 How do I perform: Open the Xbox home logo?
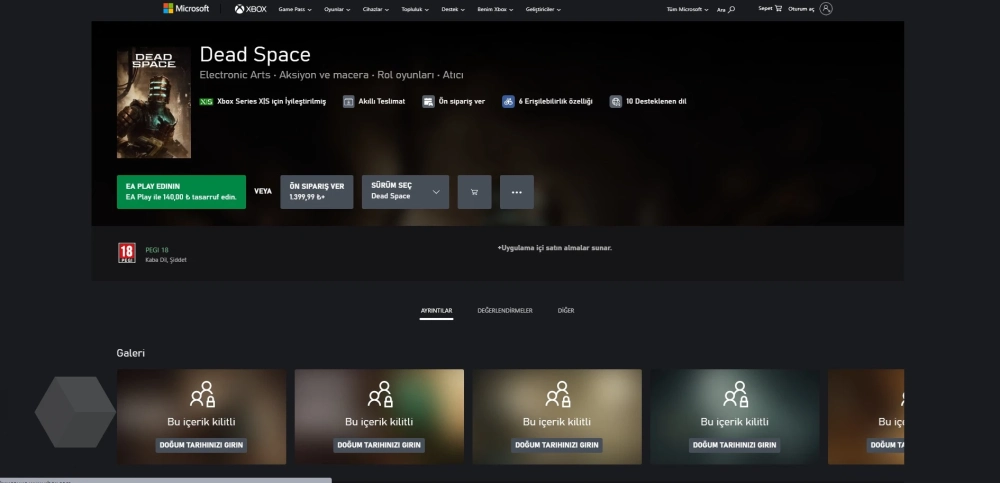coord(250,9)
